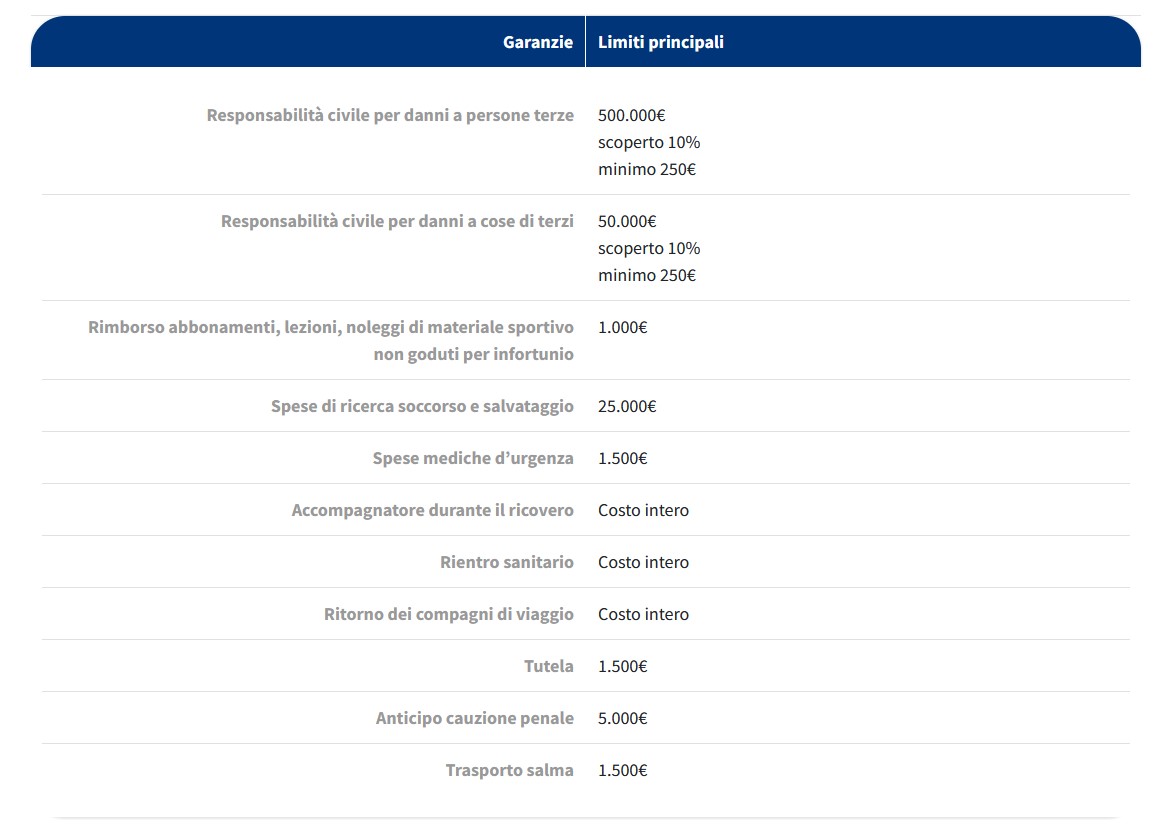Select 'Anticipo cauzione penale' label

tap(474, 718)
